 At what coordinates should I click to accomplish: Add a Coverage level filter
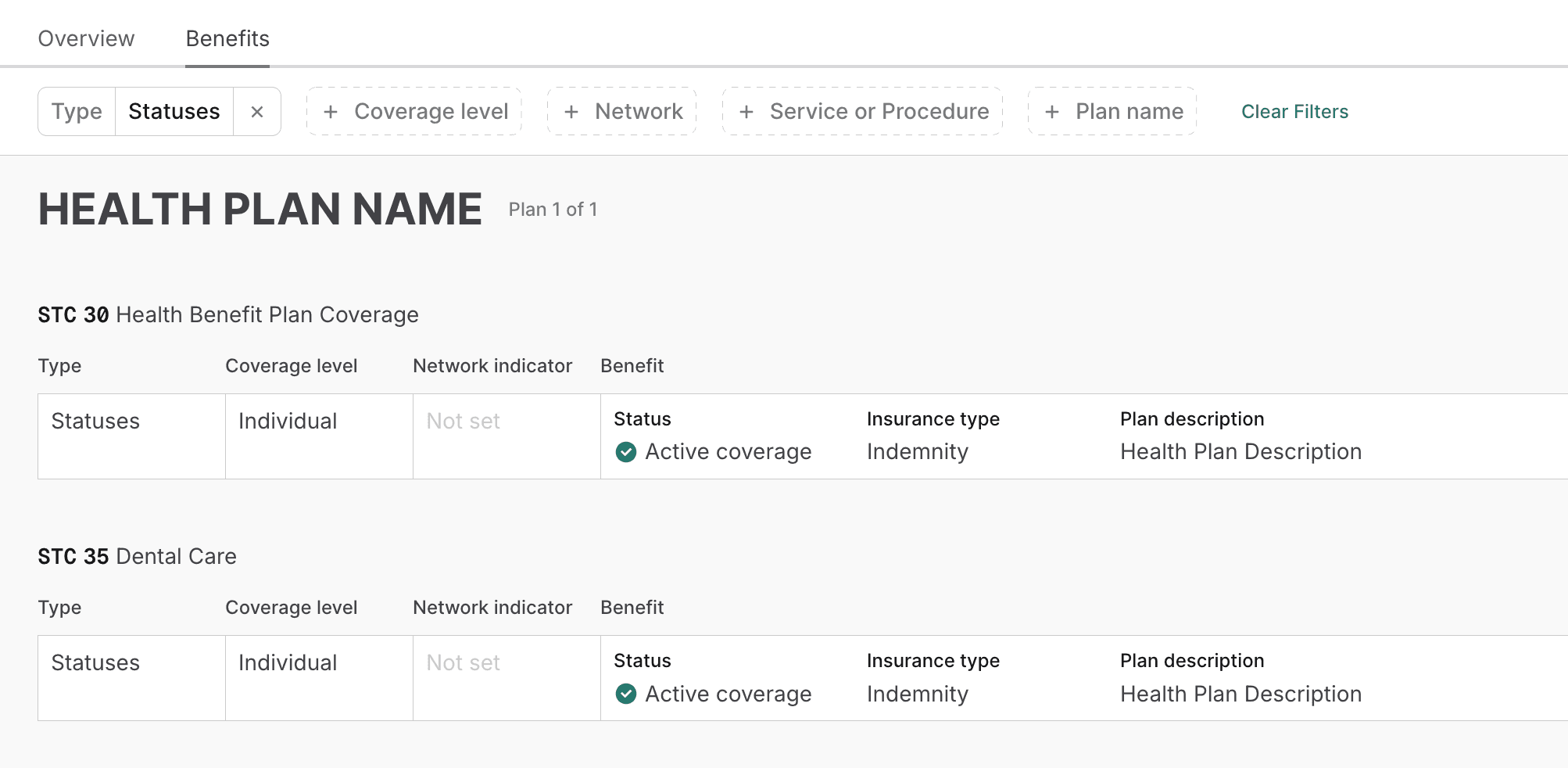431,112
